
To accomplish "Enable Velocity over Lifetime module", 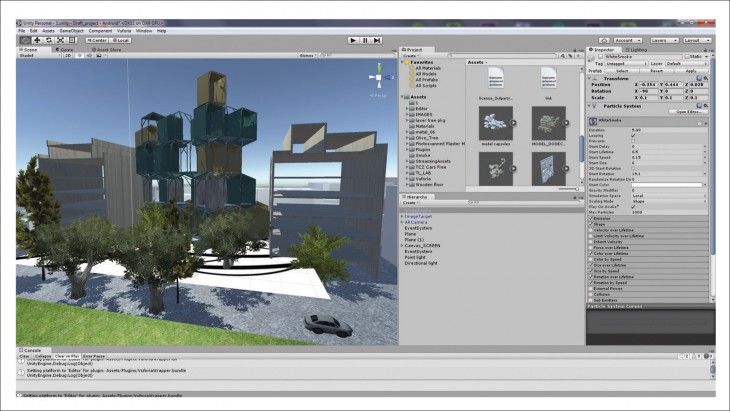I will pos(589,228).
